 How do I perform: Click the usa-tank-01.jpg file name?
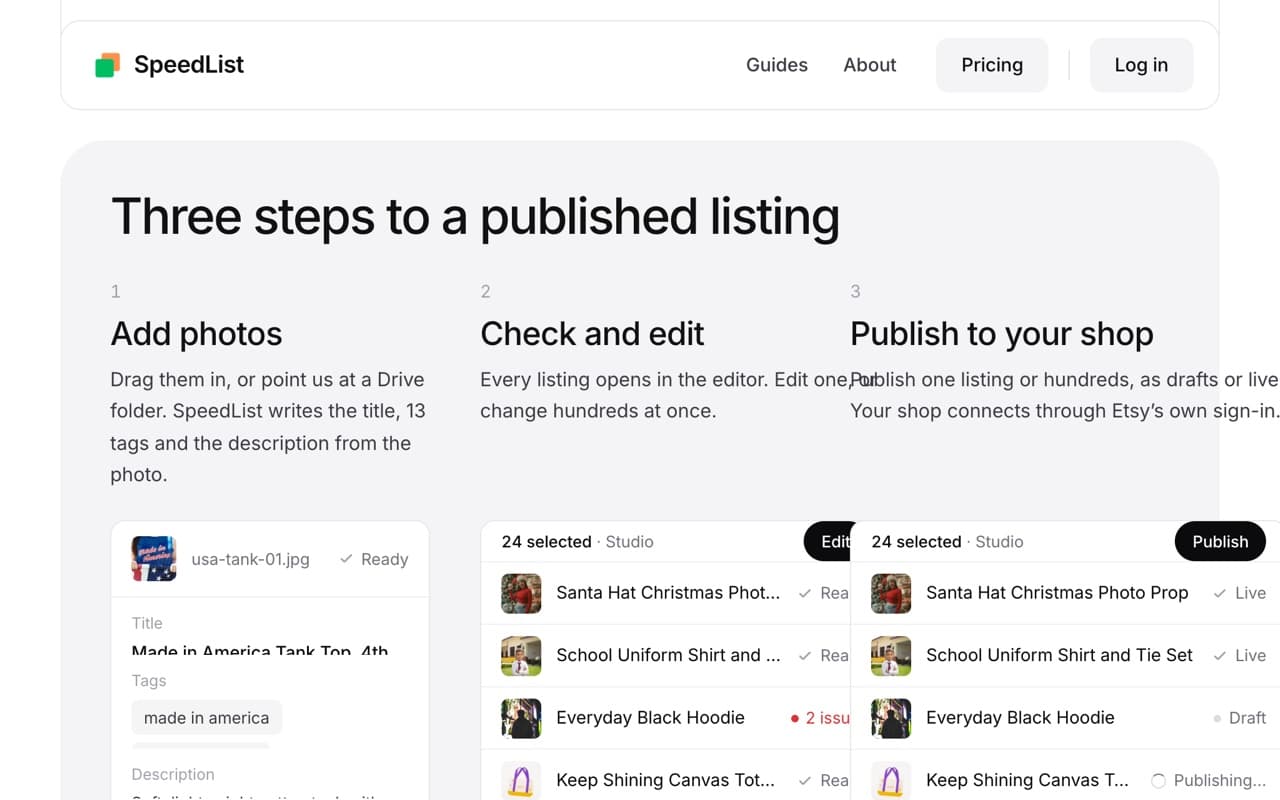coord(250,559)
